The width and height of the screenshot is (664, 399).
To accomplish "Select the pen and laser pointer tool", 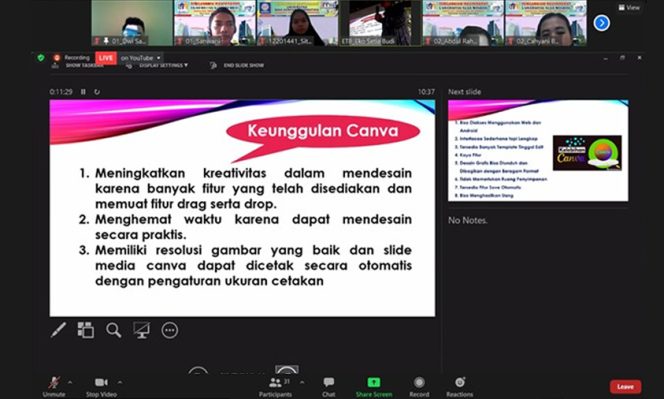I will point(58,330).
